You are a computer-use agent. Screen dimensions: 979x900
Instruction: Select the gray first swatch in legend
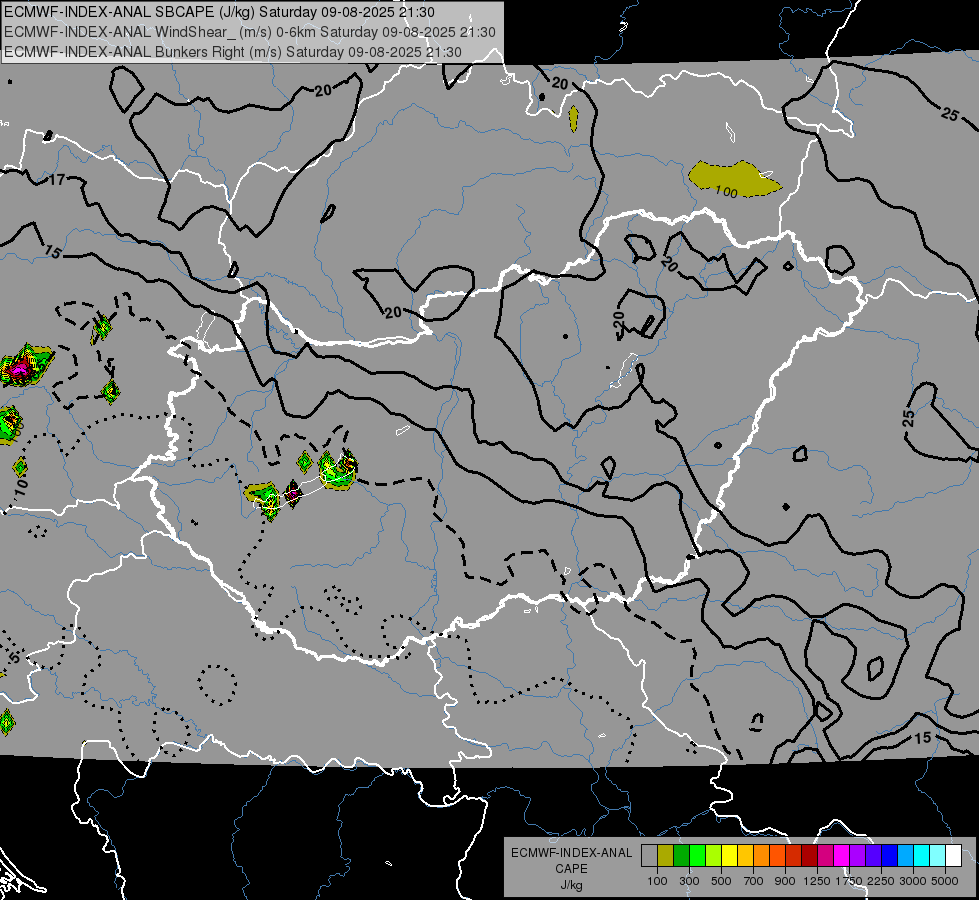649,855
